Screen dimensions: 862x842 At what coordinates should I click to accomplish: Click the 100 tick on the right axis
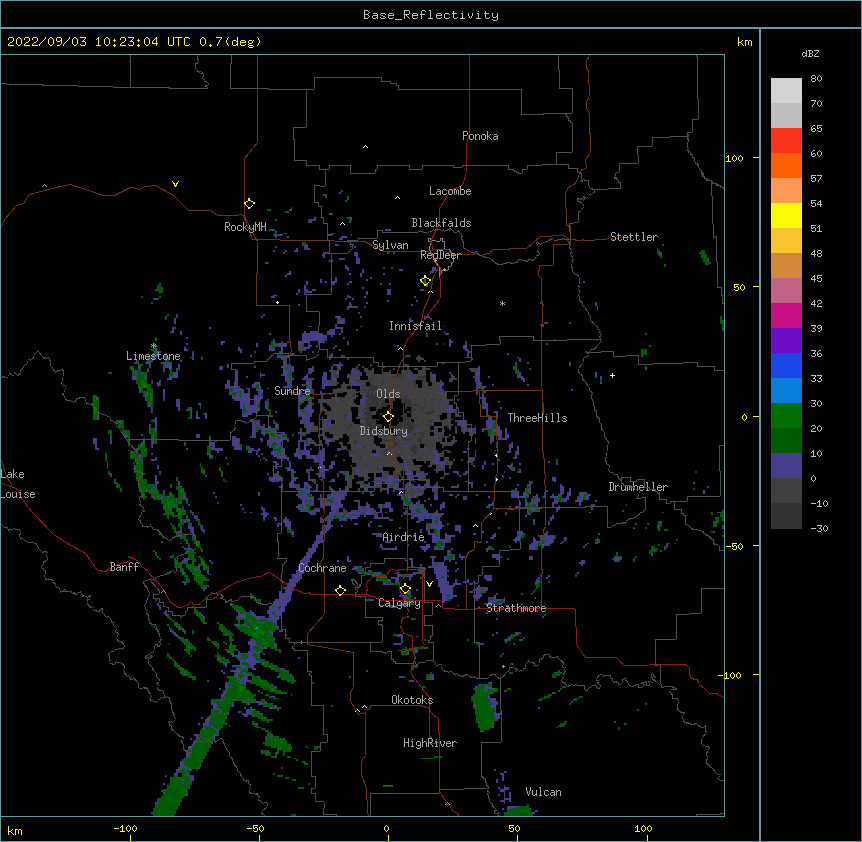[734, 158]
